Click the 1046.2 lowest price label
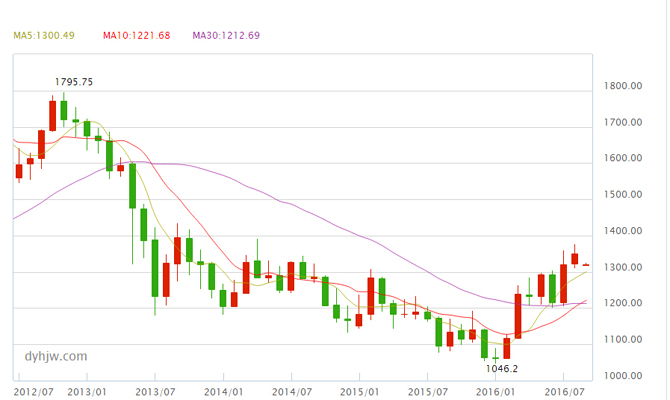 pos(504,368)
